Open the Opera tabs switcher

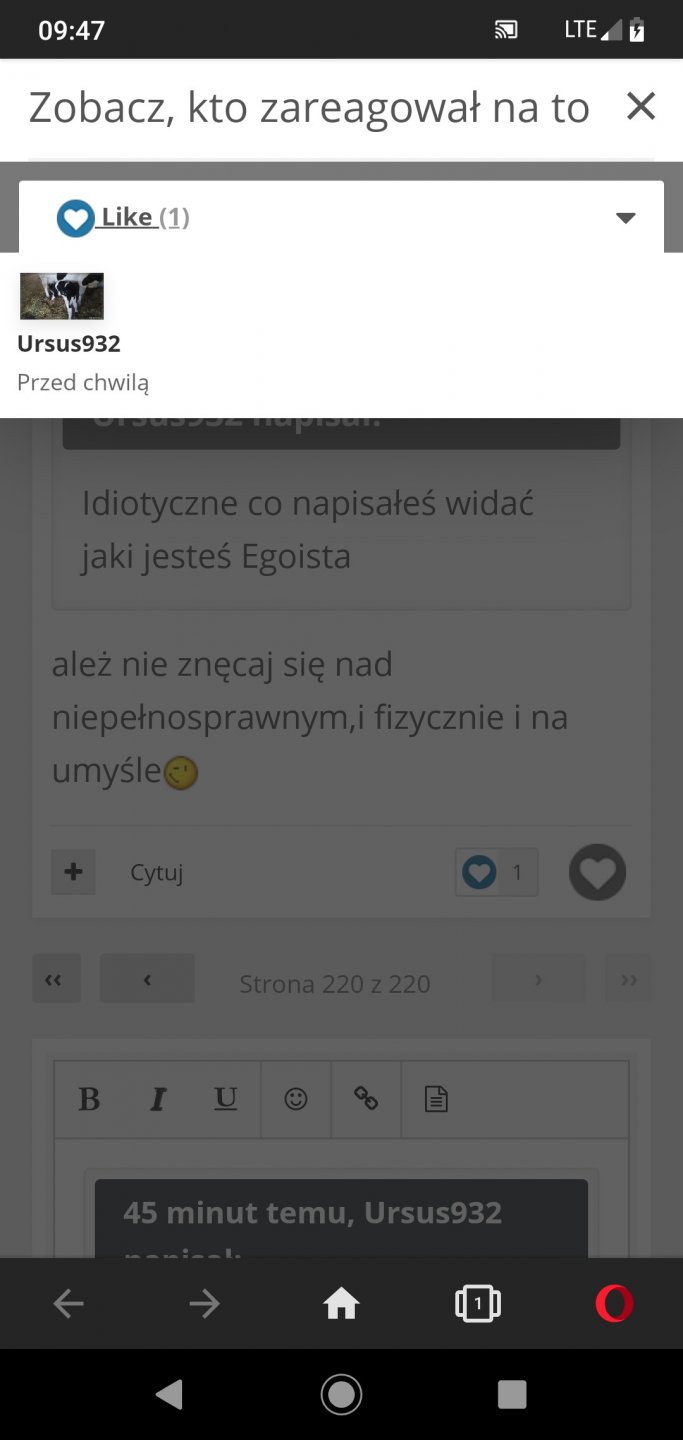pyautogui.click(x=477, y=1303)
